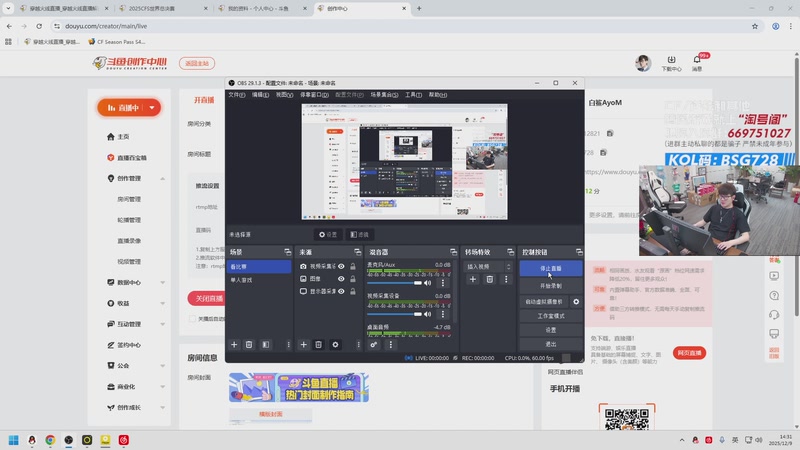Add a new source in OBS sources panel
800x450 pixels.
point(304,345)
